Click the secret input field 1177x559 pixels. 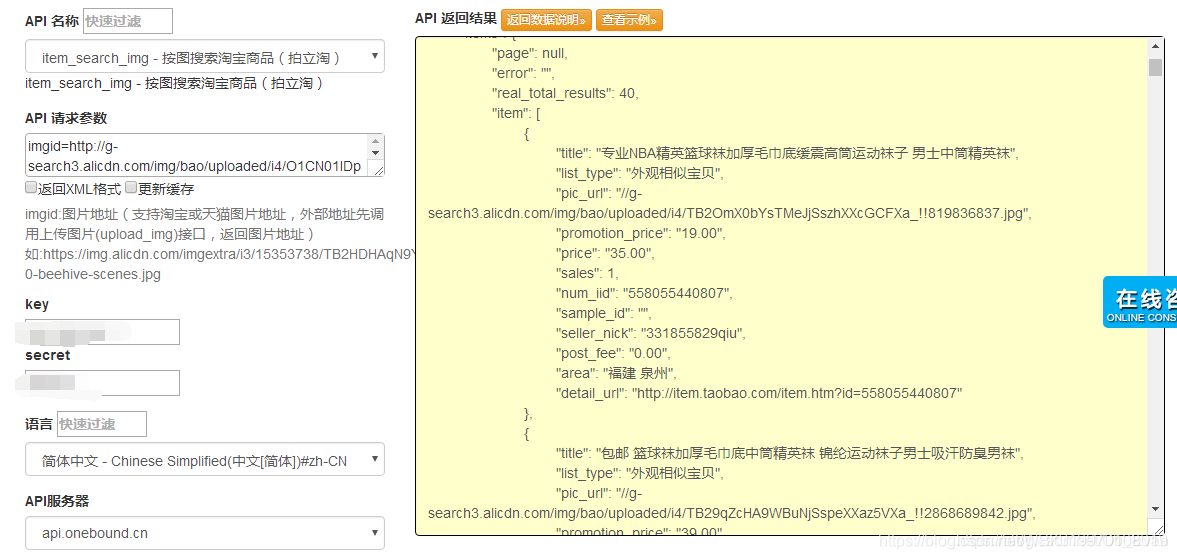pyautogui.click(x=102, y=383)
